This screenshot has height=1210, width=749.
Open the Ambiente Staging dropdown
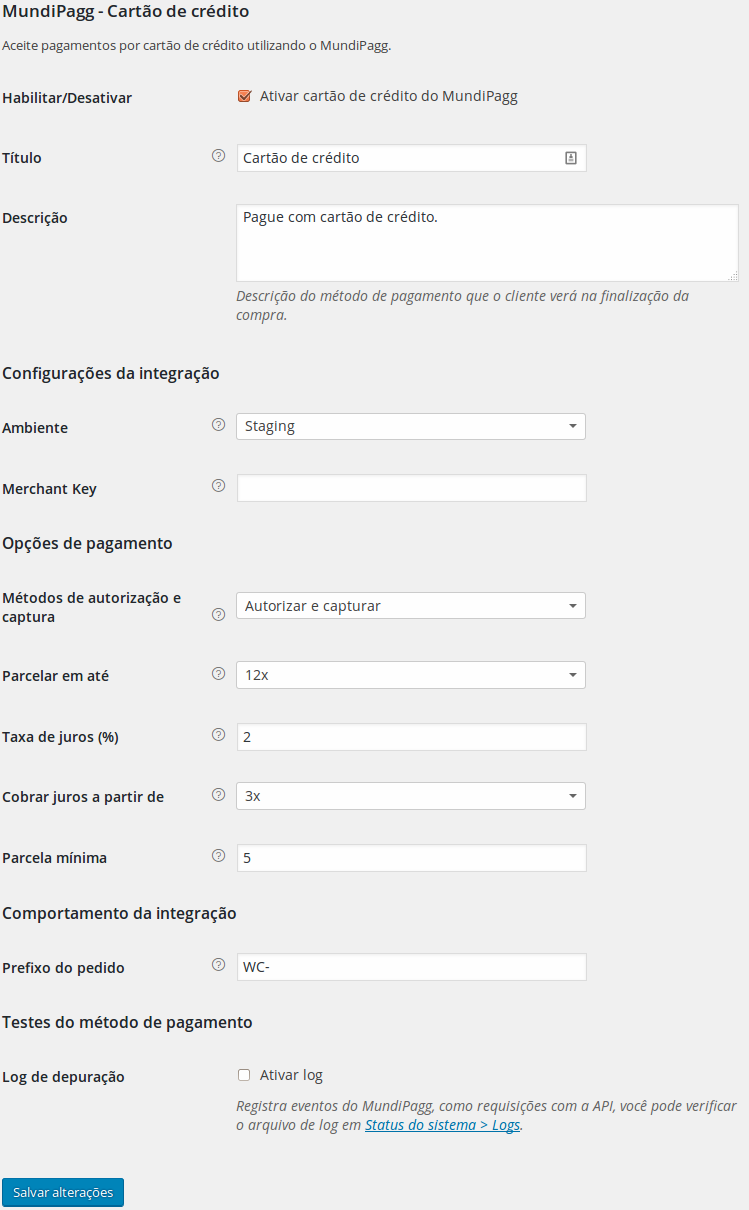[x=411, y=427]
